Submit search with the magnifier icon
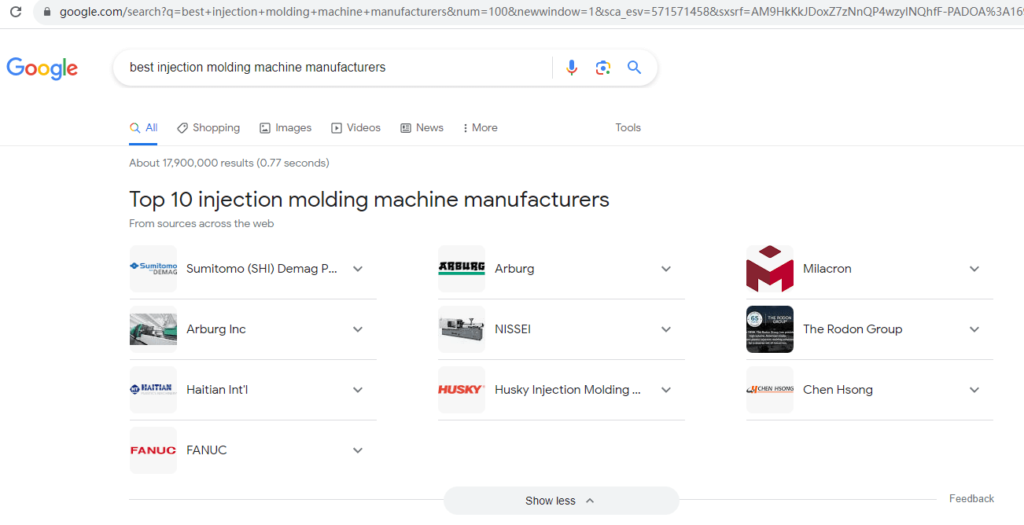Screen dimensions: 1024x525 (634, 67)
